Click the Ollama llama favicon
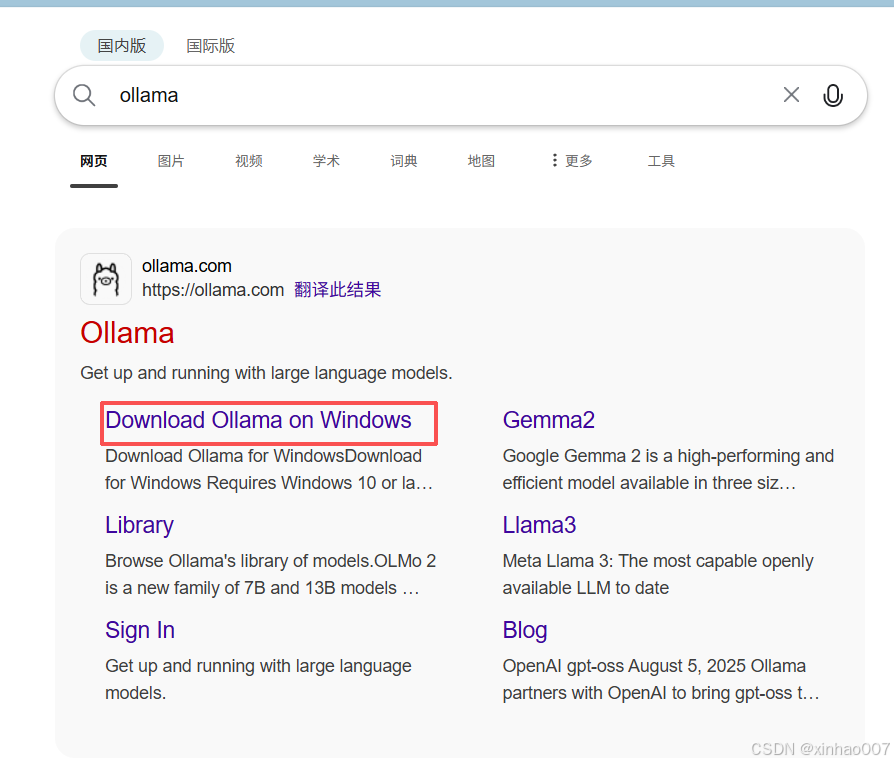The height and width of the screenshot is (764, 894). [x=105, y=278]
